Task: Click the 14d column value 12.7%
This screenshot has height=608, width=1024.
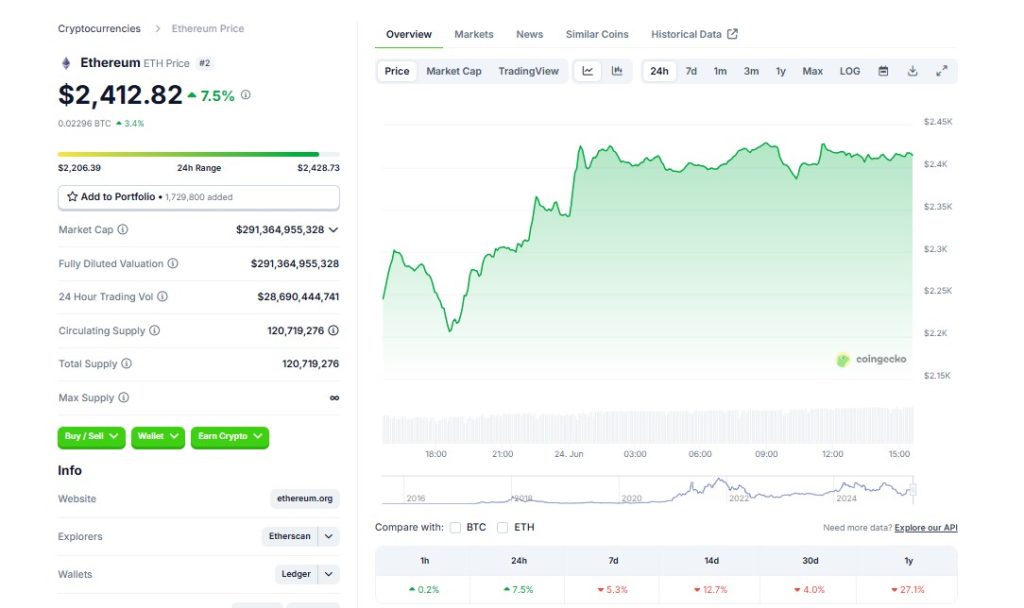Action: [711, 589]
